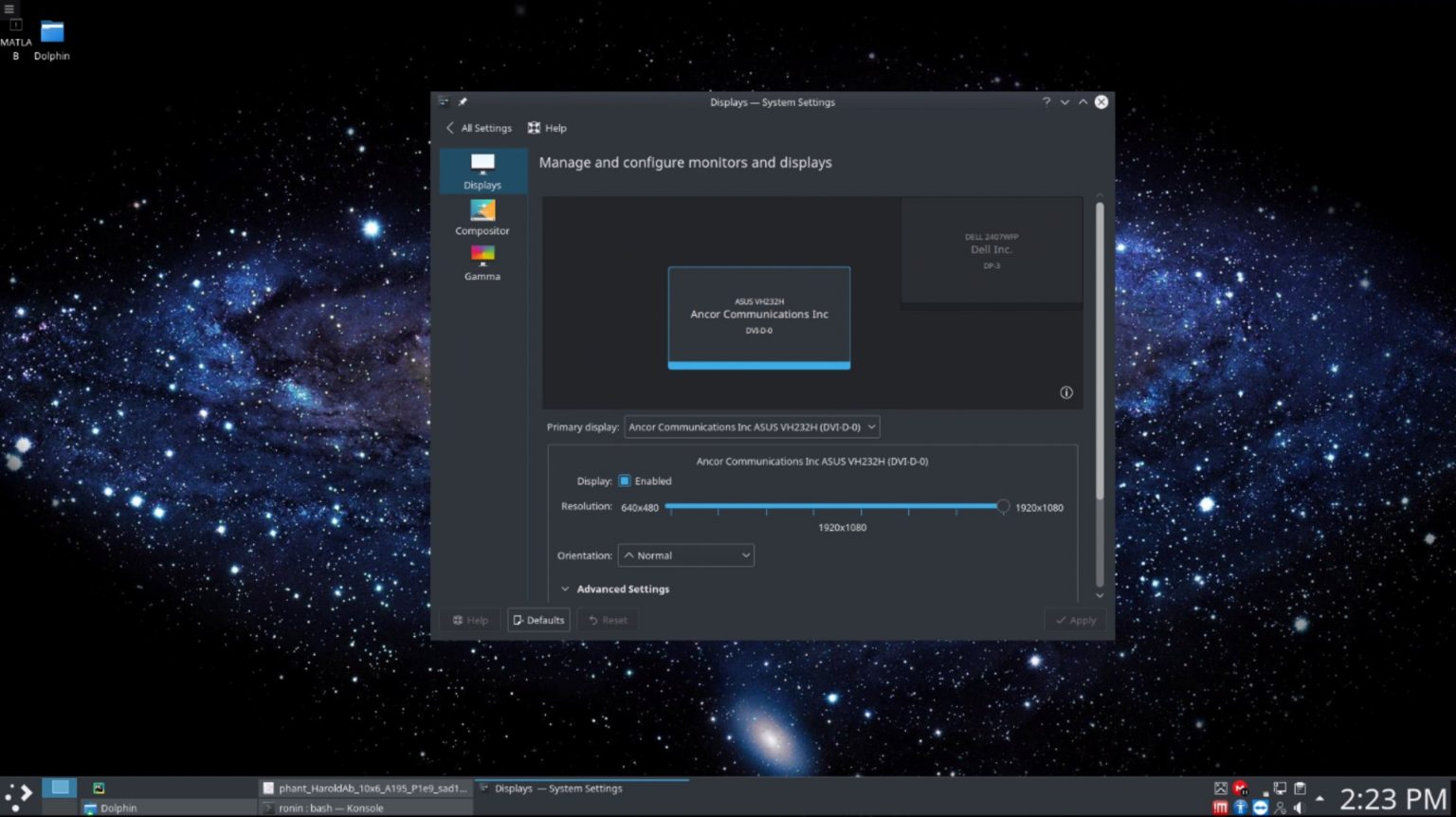Select the ASUS VH232H monitor in the layout

tap(759, 318)
